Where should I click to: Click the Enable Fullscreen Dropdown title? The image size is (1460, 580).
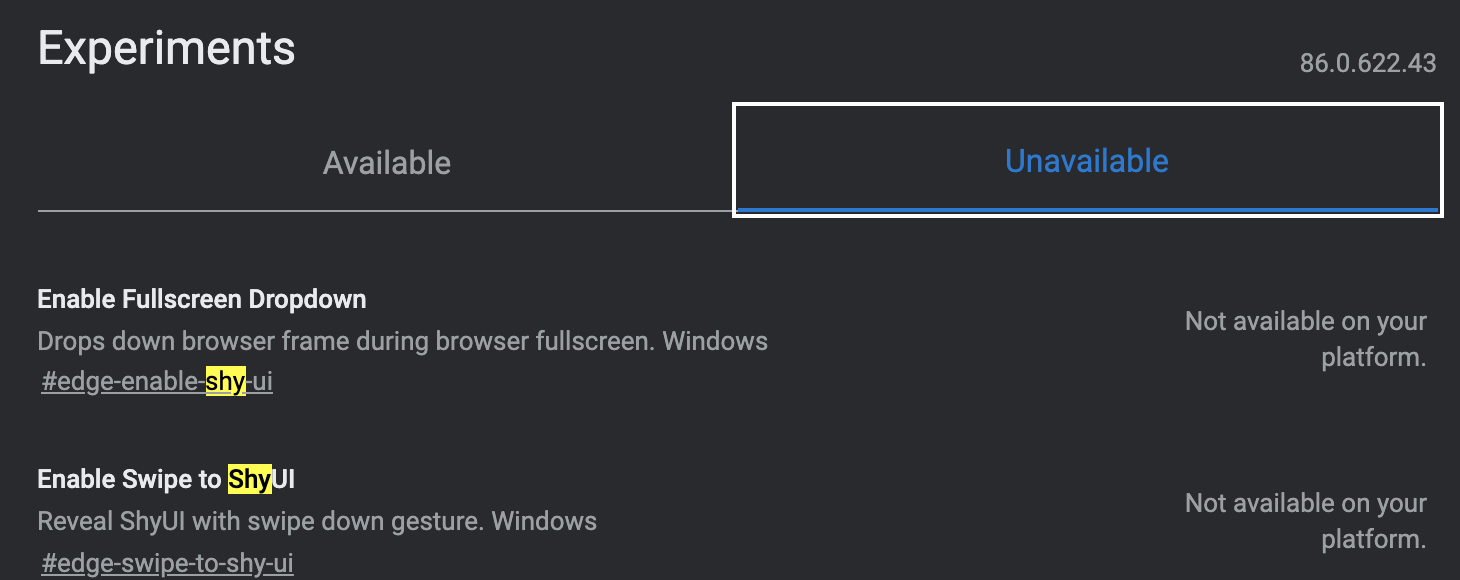[202, 299]
